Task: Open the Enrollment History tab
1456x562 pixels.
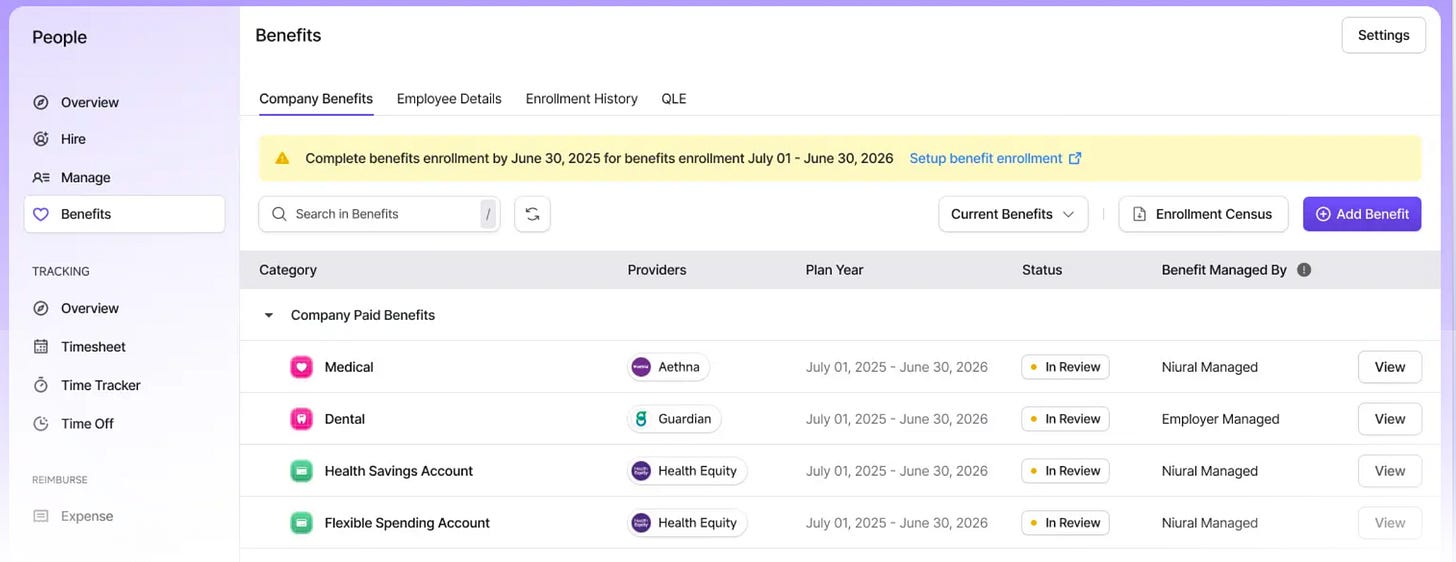Action: tap(582, 99)
